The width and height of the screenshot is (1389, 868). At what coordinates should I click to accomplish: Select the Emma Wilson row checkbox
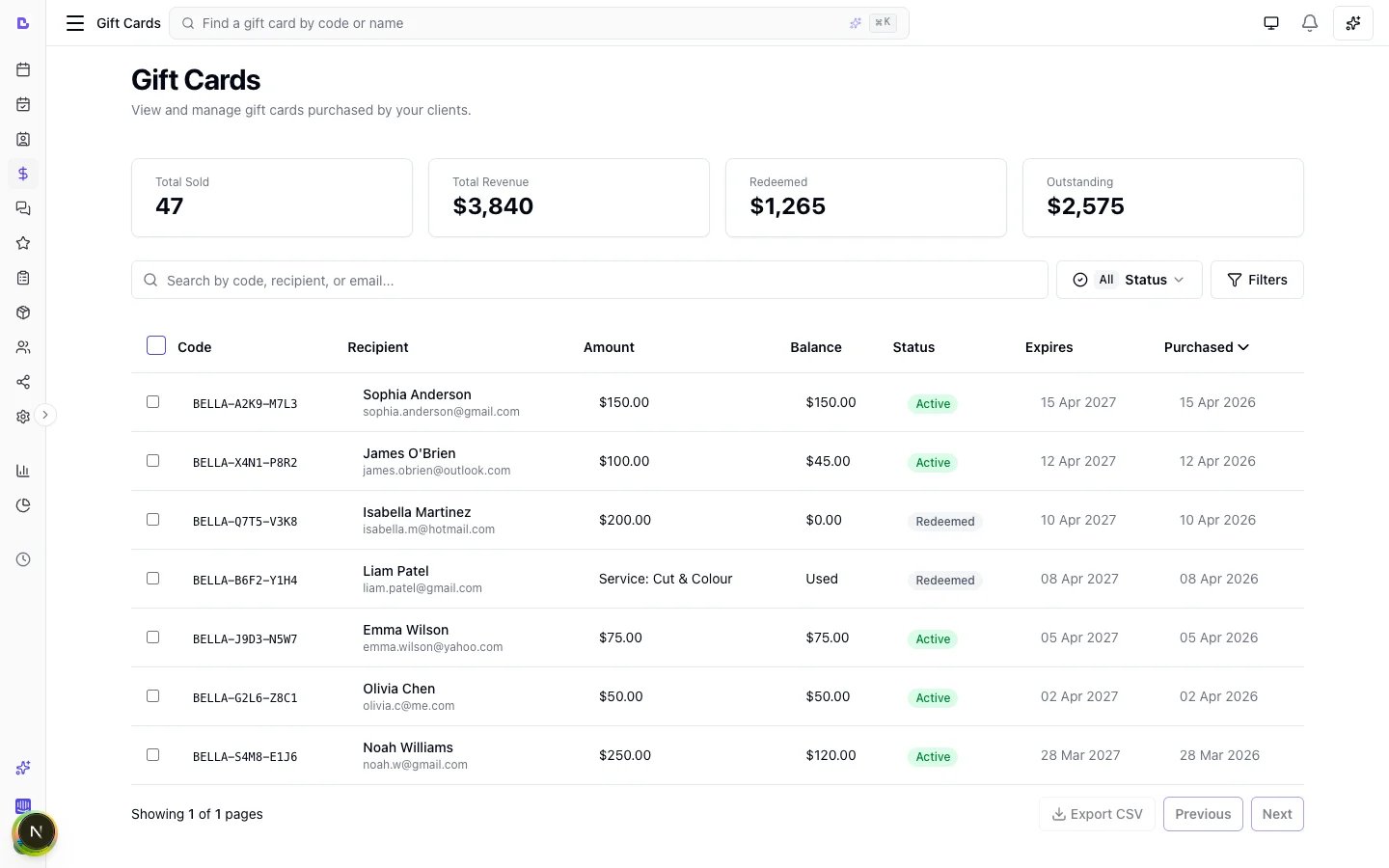[x=152, y=637]
